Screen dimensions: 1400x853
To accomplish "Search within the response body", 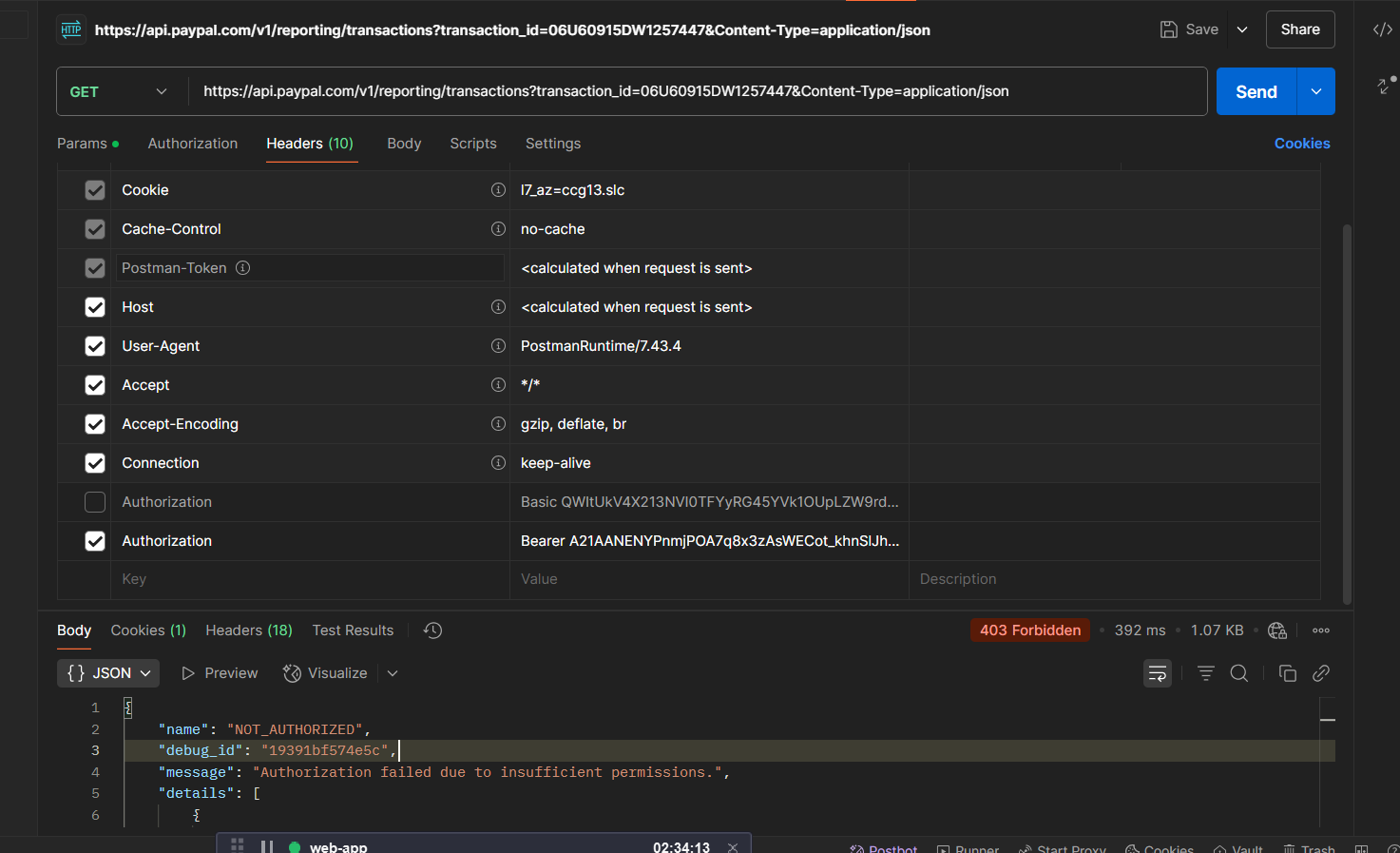I will [x=1239, y=673].
